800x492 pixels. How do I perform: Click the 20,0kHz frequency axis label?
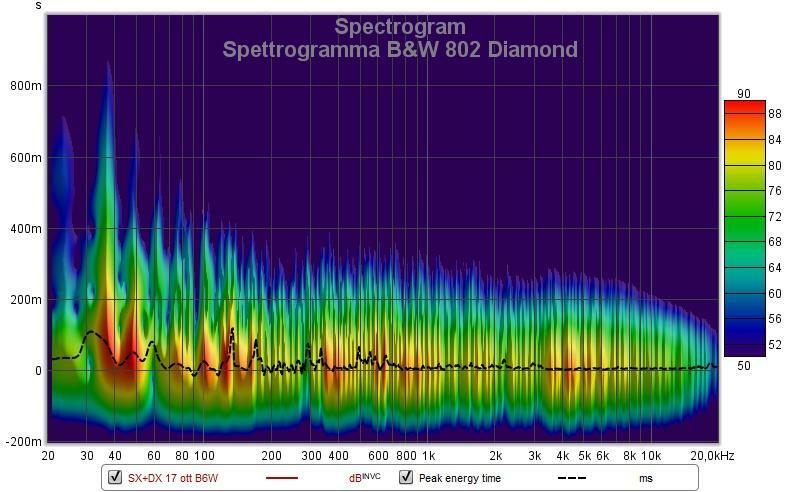(713, 456)
